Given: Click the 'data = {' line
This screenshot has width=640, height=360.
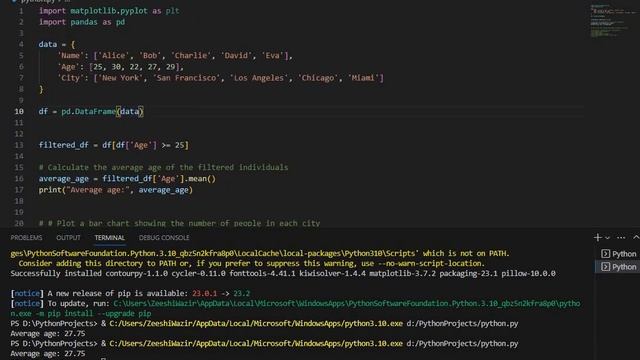Looking at the screenshot, I should 57,44.
